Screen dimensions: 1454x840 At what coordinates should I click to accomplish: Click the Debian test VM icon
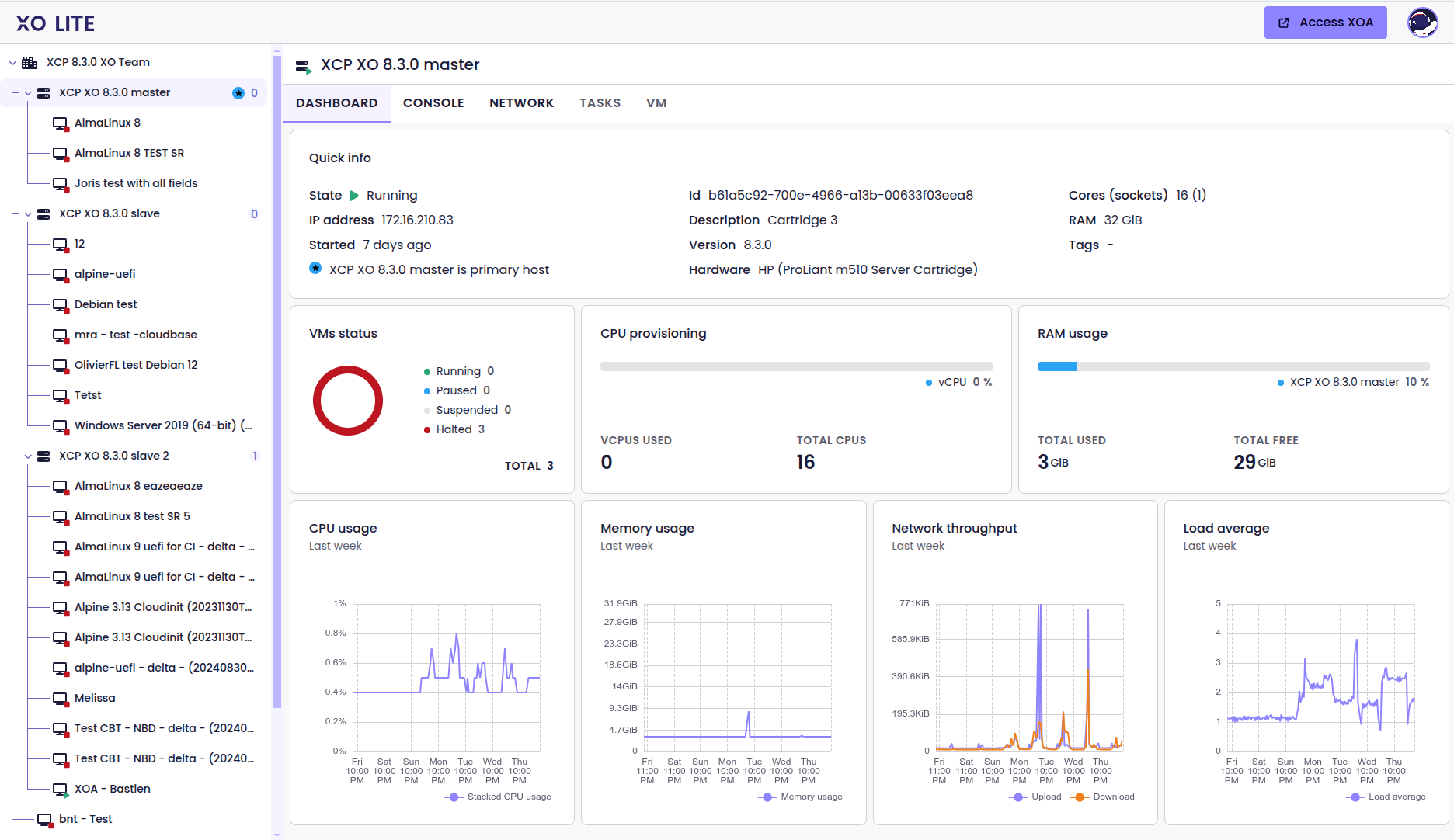[x=60, y=304]
